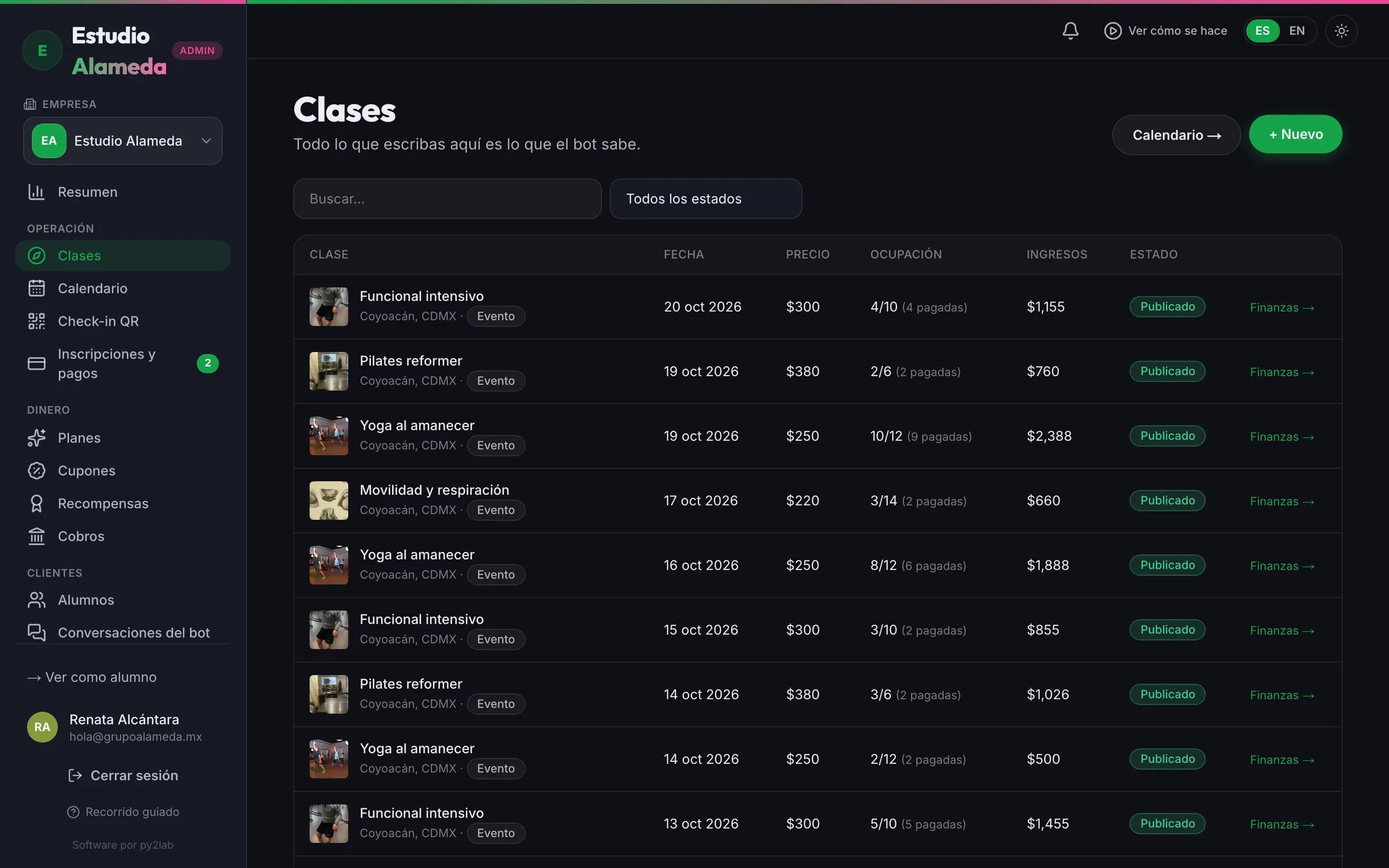Click the Yoga al amanecer 16 oct thumbnail
This screenshot has width=1389, height=868.
329,565
